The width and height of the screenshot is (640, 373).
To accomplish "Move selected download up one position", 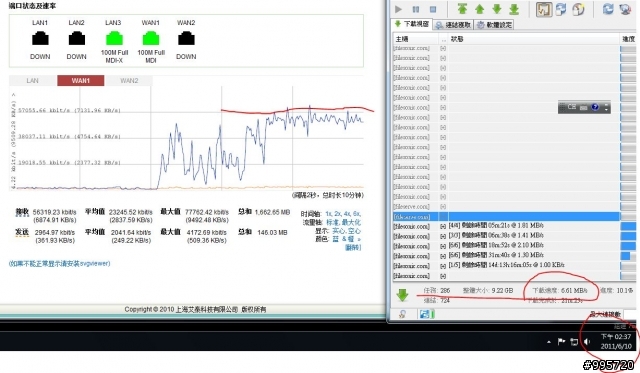I will (x=480, y=9).
